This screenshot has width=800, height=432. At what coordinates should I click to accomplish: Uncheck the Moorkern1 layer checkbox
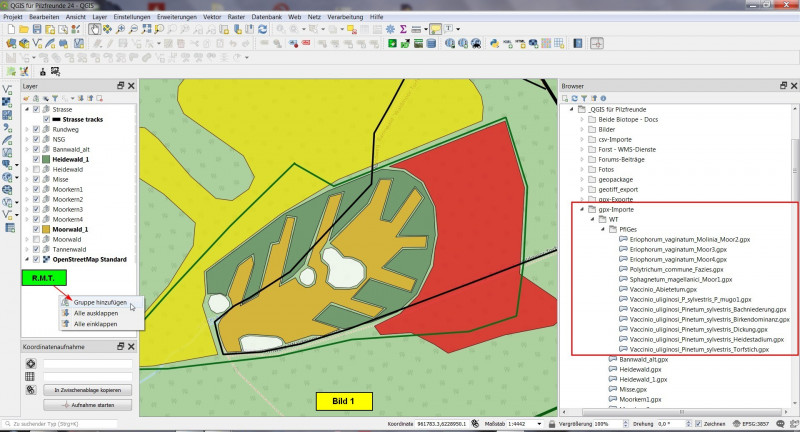click(37, 189)
